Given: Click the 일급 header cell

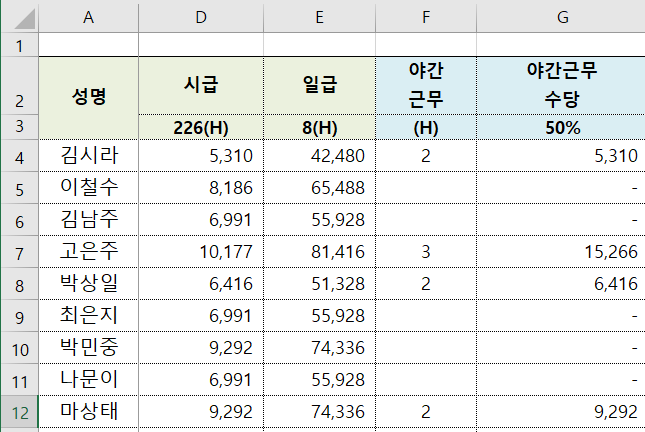Looking at the screenshot, I should tap(319, 86).
